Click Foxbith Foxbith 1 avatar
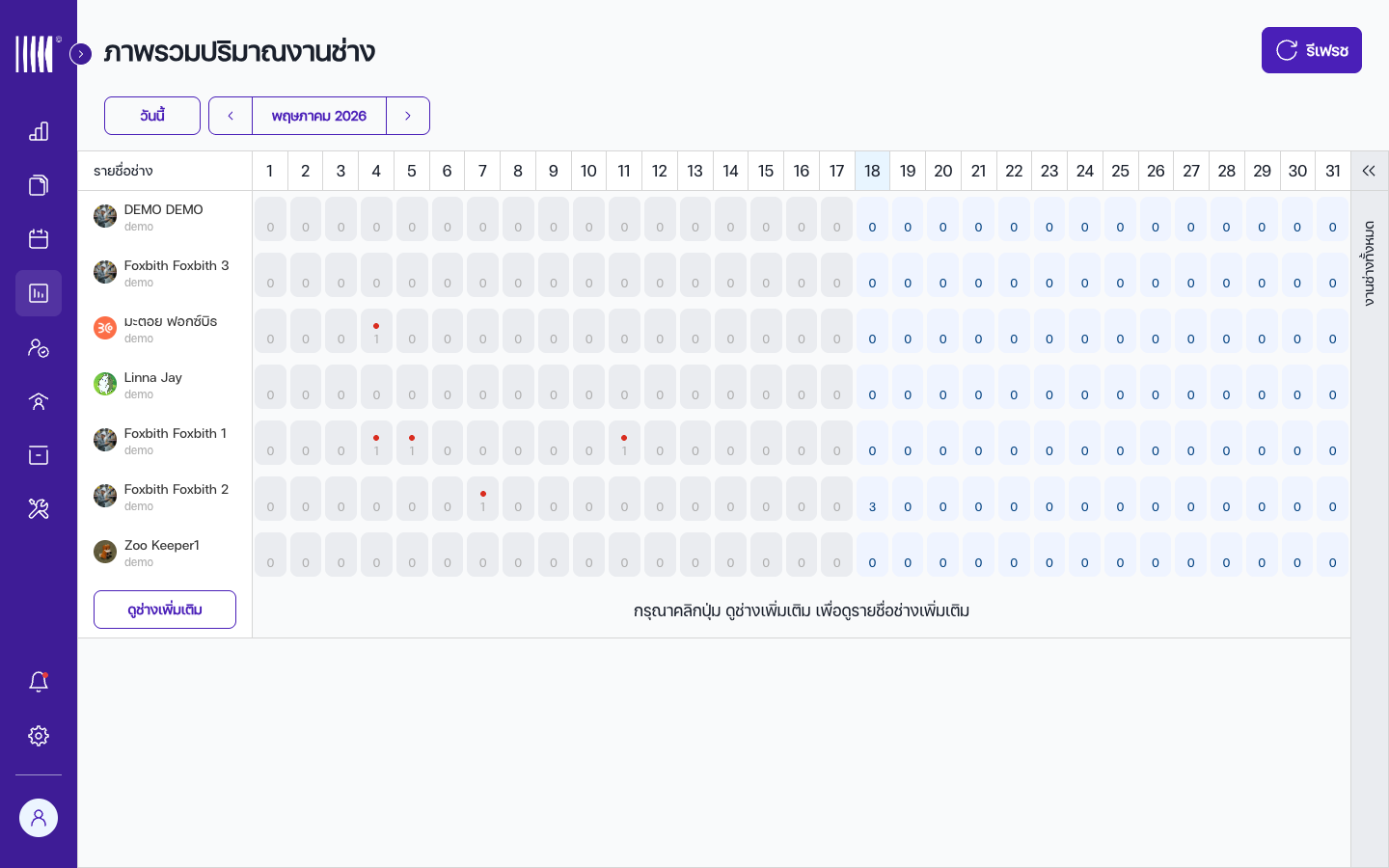Screen dimensions: 1389x868 coord(105,440)
